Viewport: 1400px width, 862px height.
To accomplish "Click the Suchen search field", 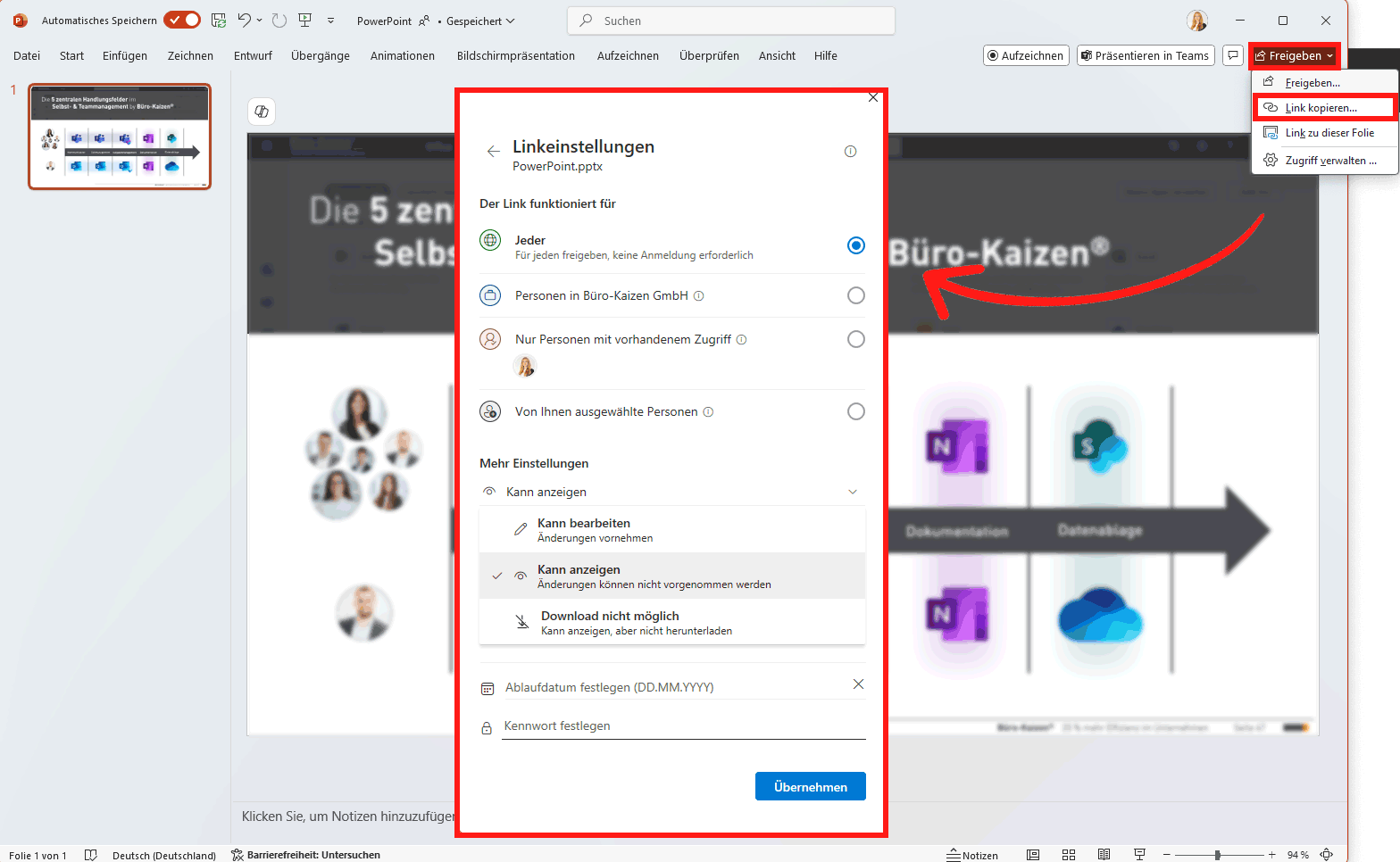I will 731,21.
